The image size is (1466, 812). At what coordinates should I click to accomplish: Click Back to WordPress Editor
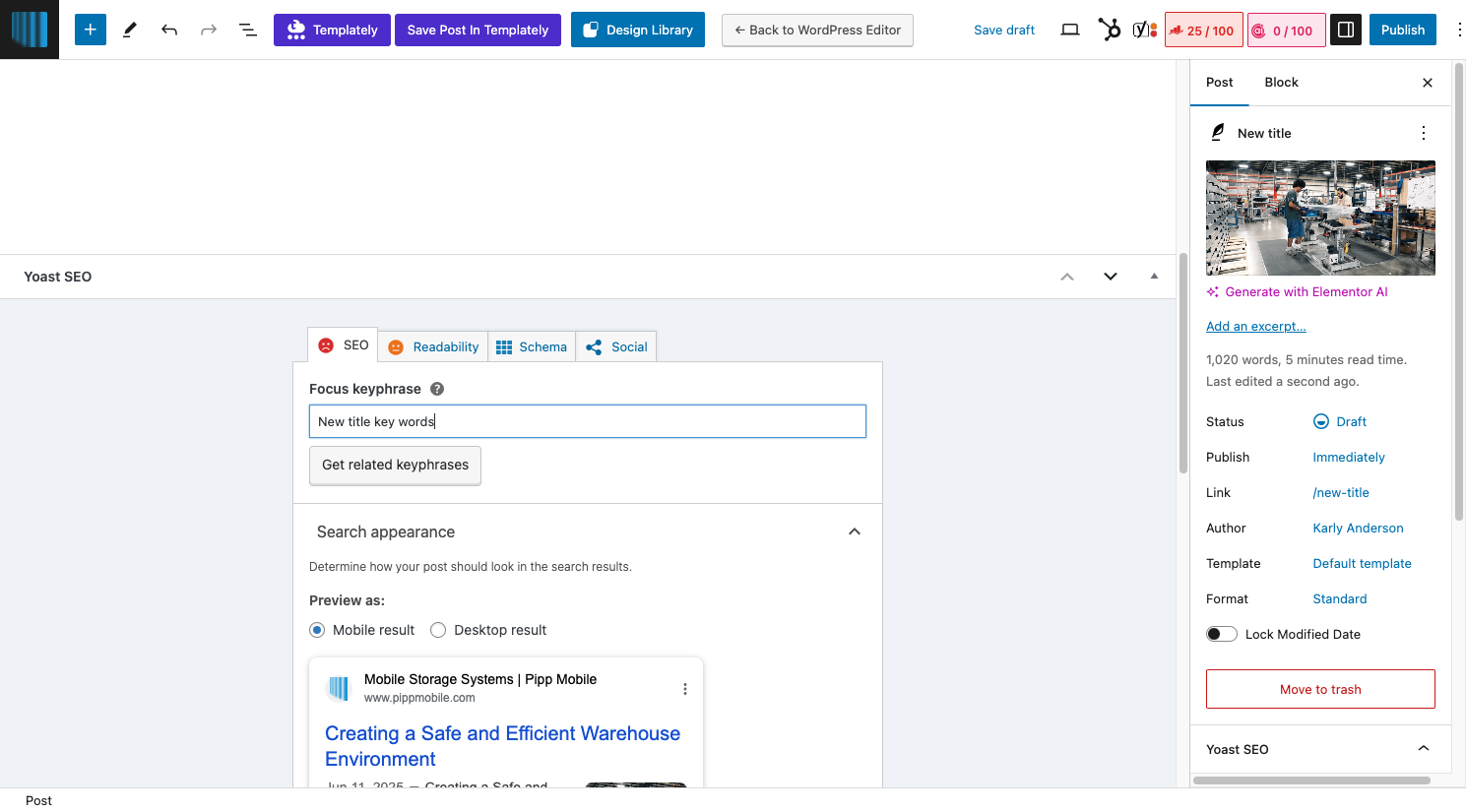[817, 30]
